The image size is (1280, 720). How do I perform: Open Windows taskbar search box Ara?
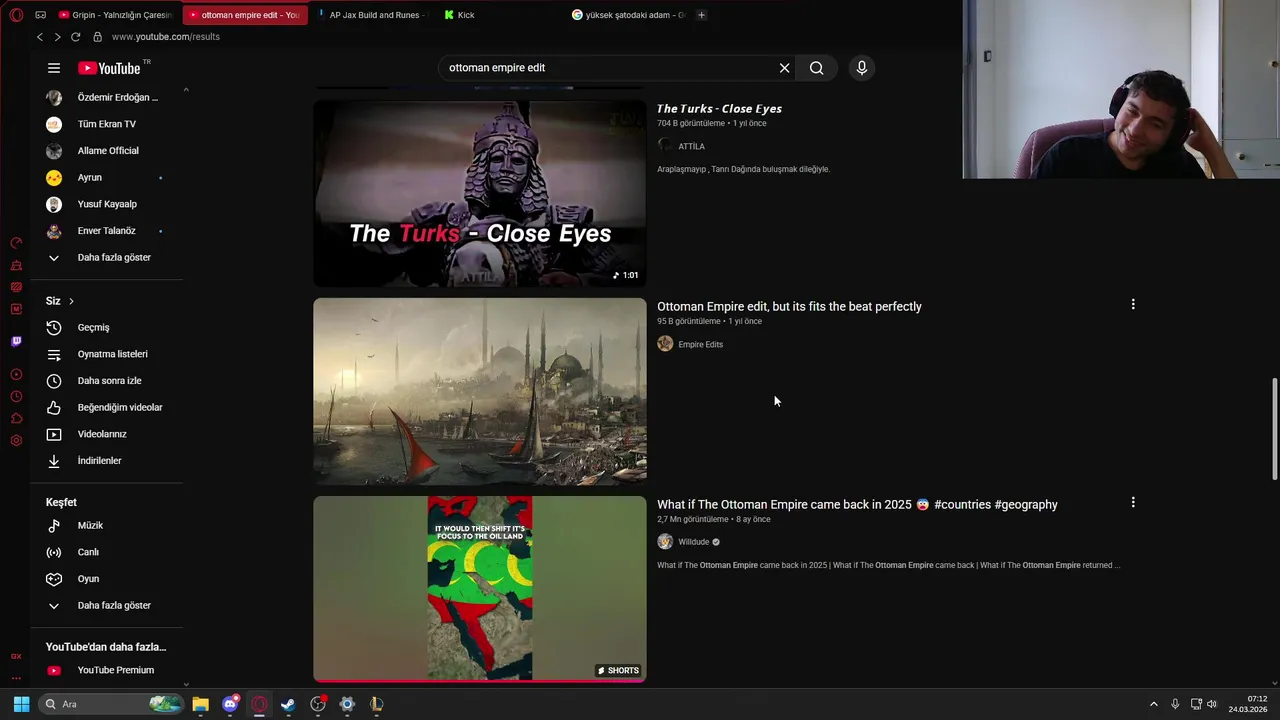(x=112, y=704)
